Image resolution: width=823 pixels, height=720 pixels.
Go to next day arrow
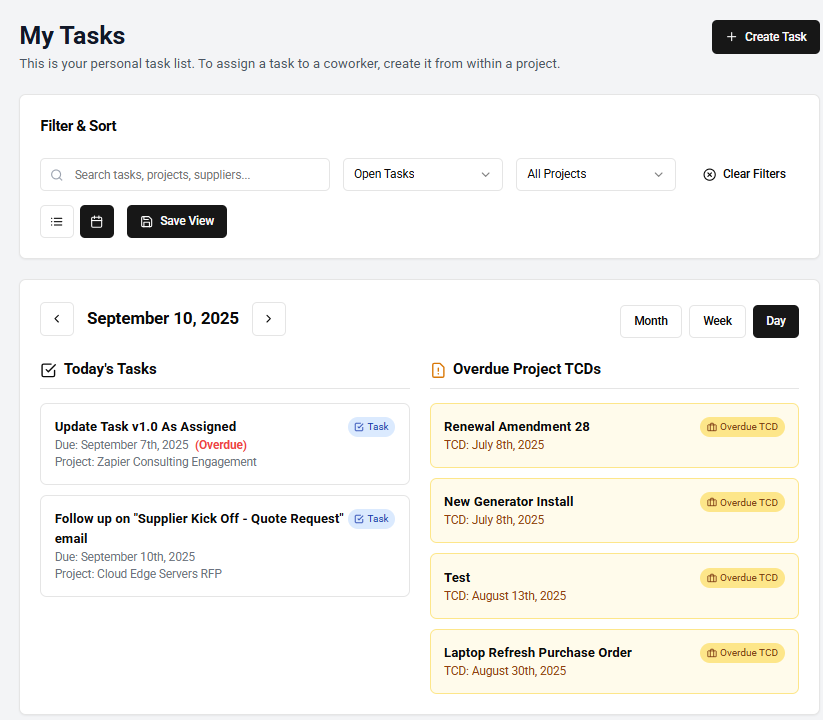click(269, 319)
